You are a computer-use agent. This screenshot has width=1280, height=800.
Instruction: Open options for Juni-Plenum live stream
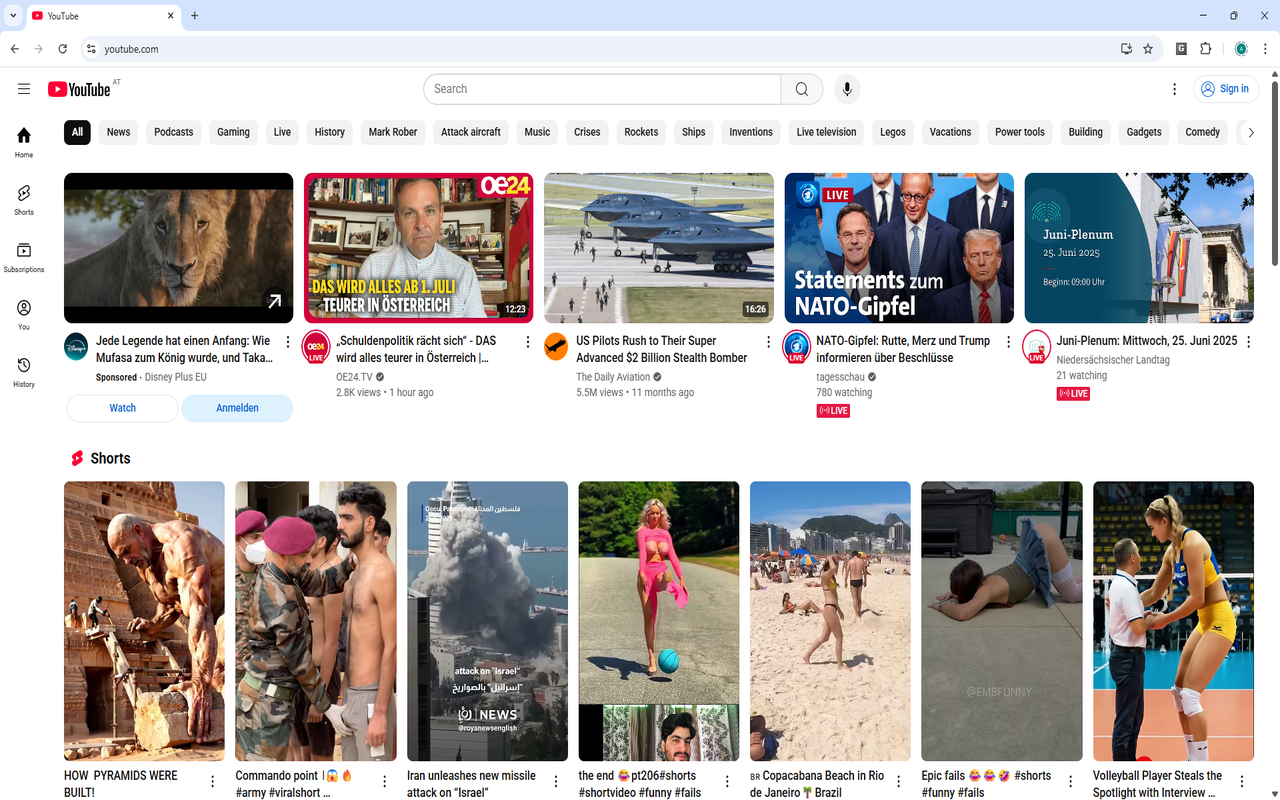click(x=1248, y=342)
